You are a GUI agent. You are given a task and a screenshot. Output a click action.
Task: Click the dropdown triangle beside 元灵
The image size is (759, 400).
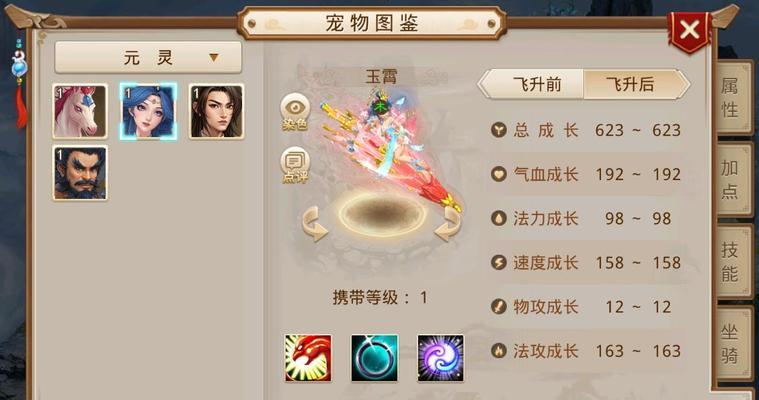(x=213, y=58)
